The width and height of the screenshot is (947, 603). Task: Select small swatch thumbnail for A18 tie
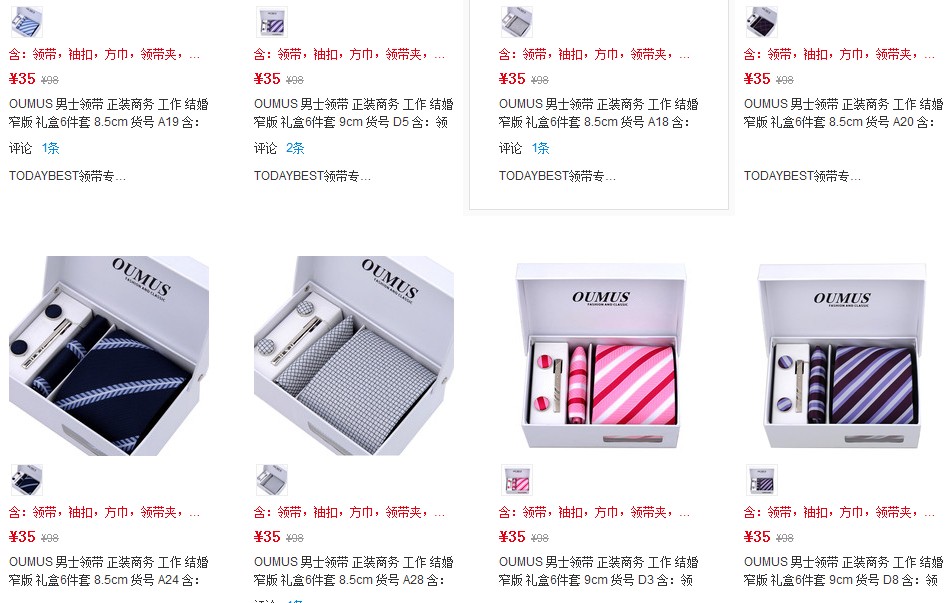coord(517,22)
